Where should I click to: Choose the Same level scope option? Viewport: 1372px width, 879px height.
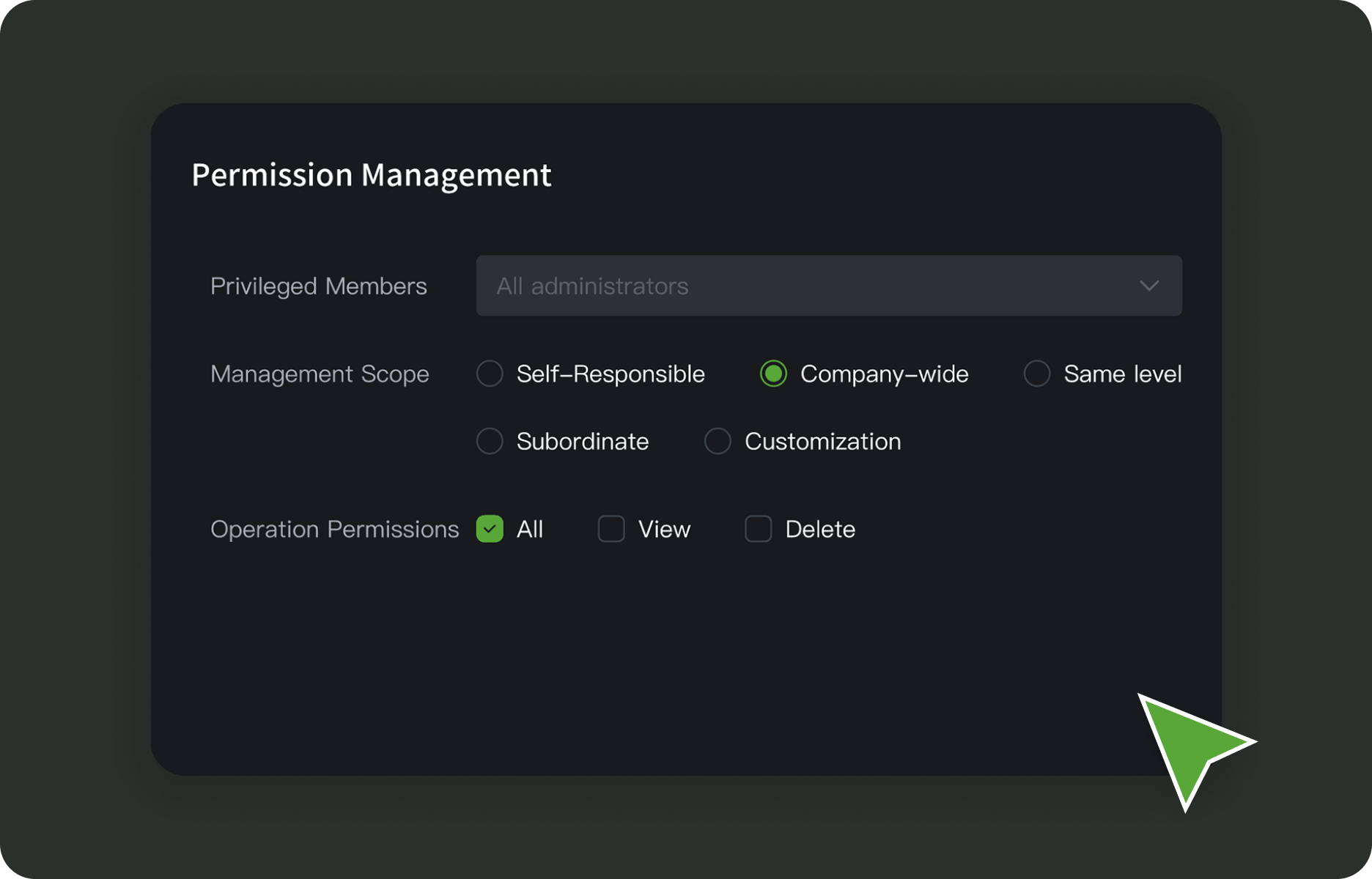[1037, 374]
